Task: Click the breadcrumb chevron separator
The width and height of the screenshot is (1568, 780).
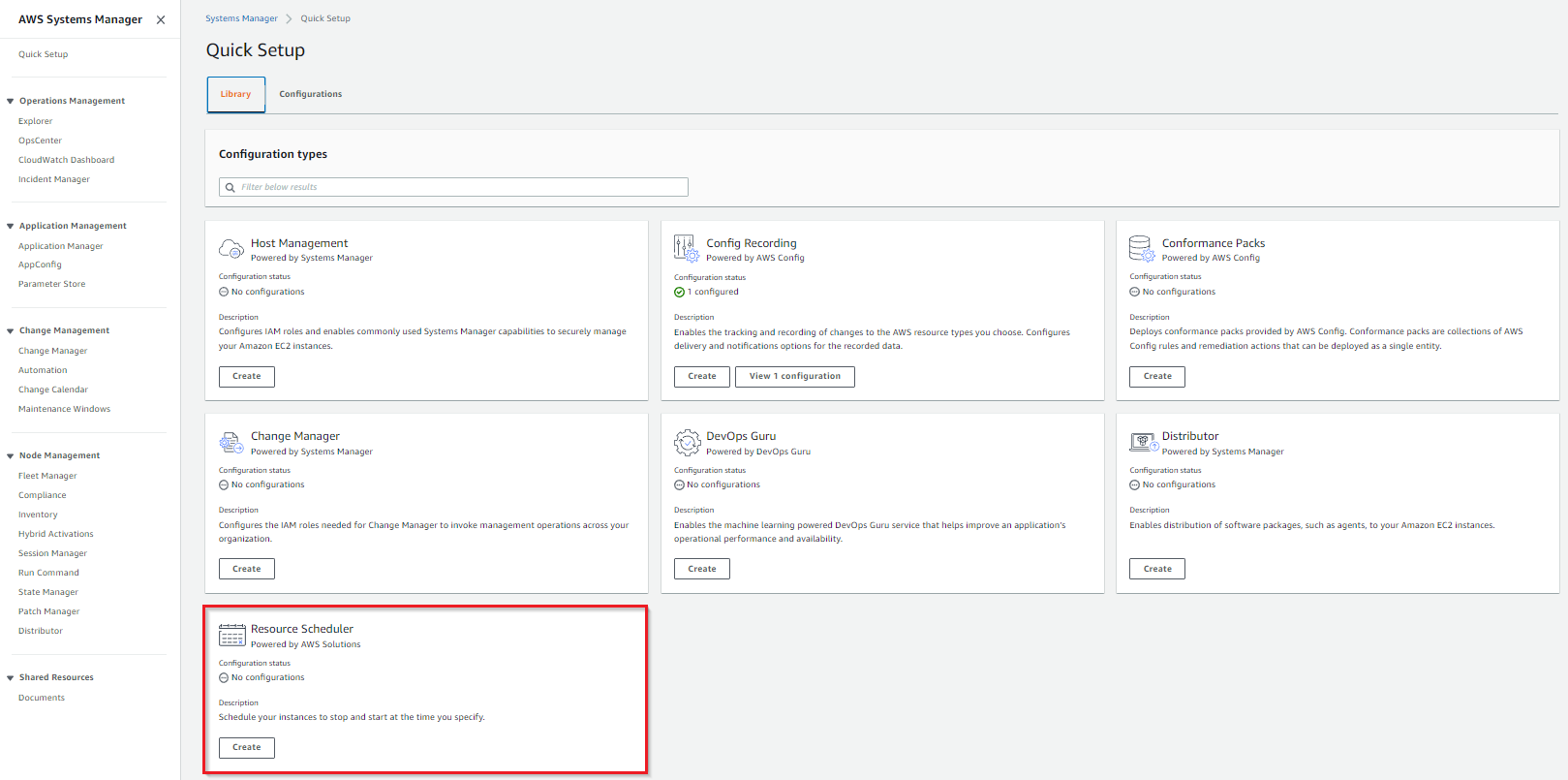Action: click(289, 18)
